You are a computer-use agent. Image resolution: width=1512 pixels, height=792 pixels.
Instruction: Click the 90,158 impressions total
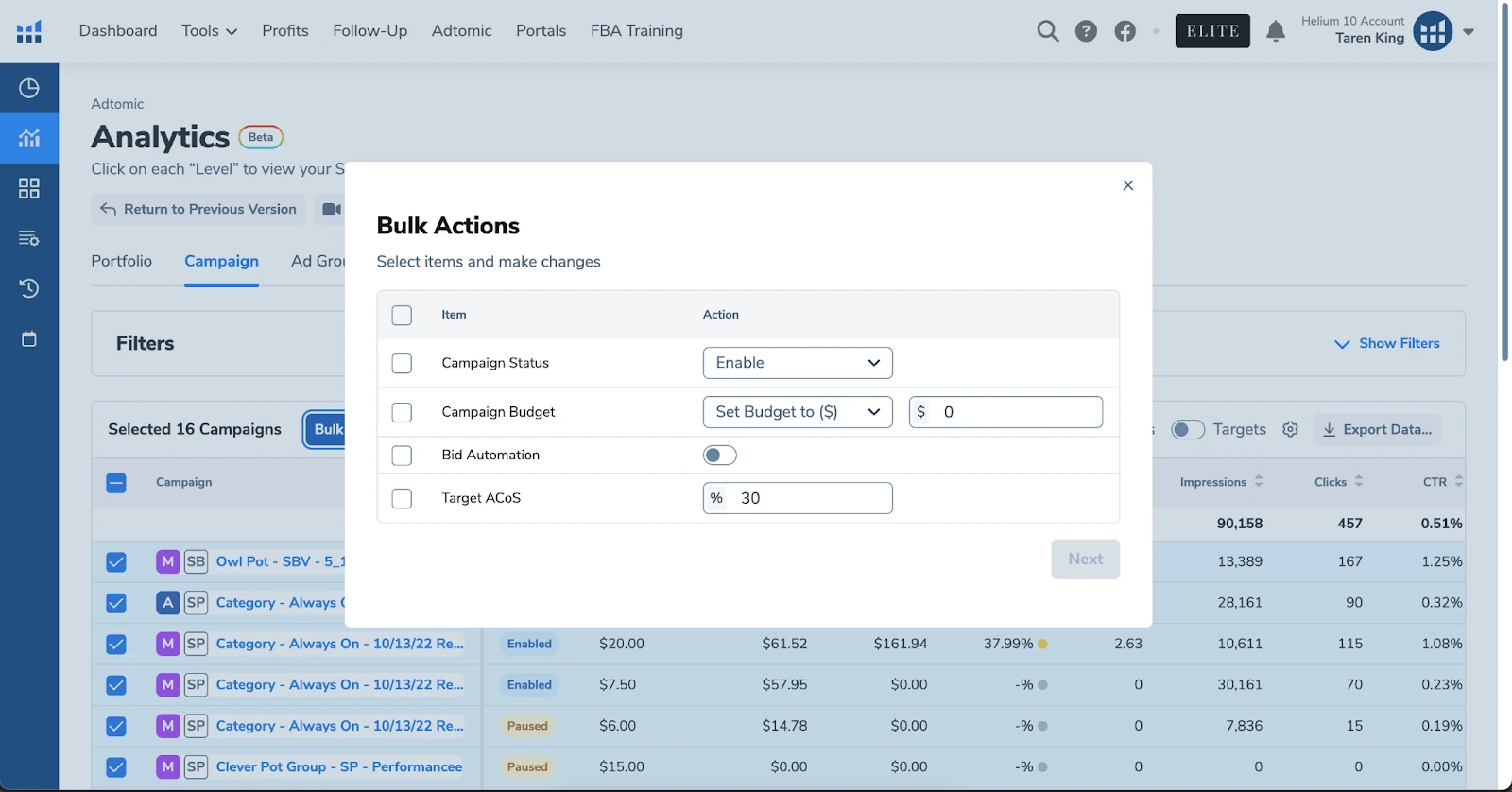pyautogui.click(x=1240, y=524)
